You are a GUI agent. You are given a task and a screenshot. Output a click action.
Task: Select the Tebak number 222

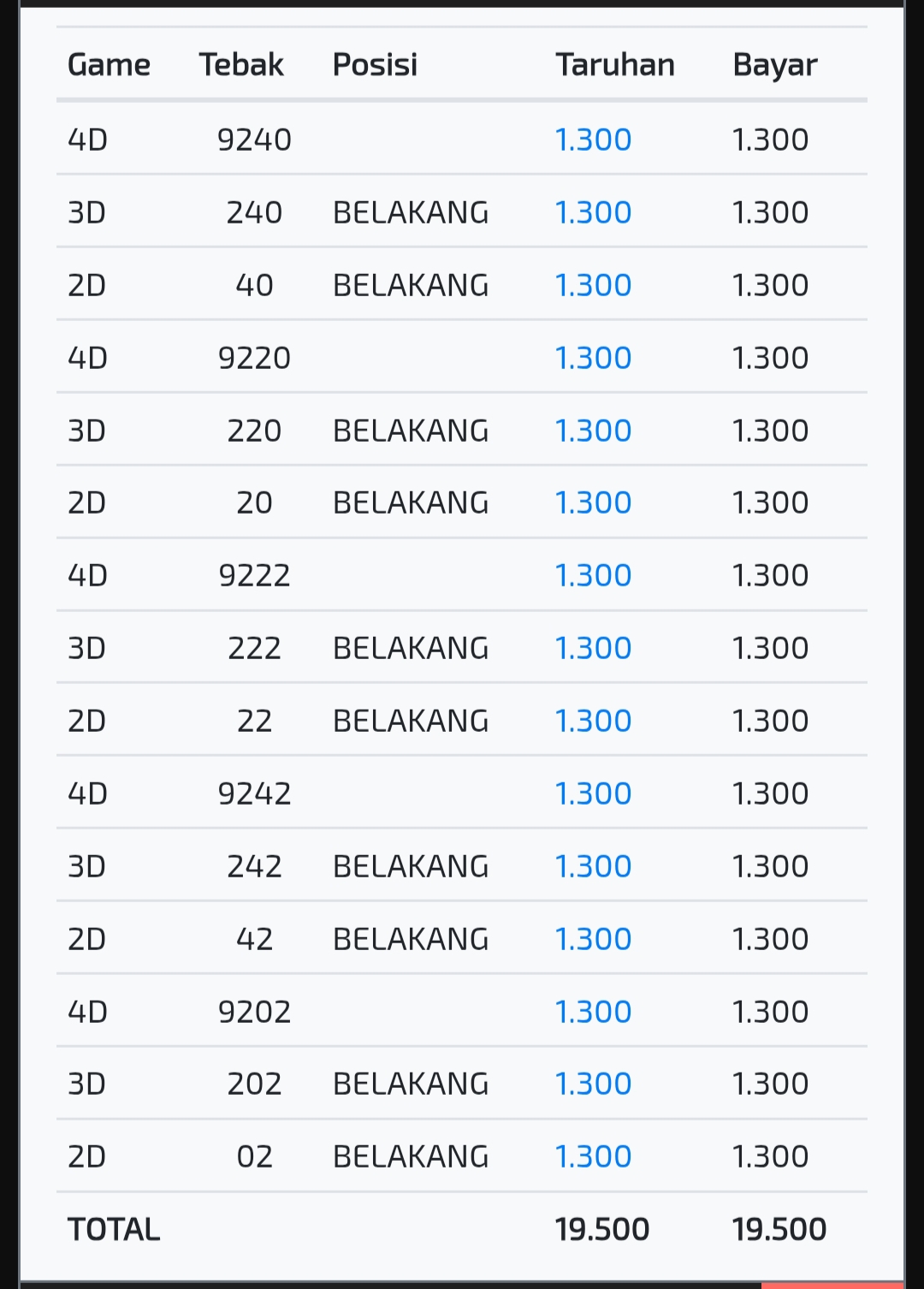(x=254, y=648)
